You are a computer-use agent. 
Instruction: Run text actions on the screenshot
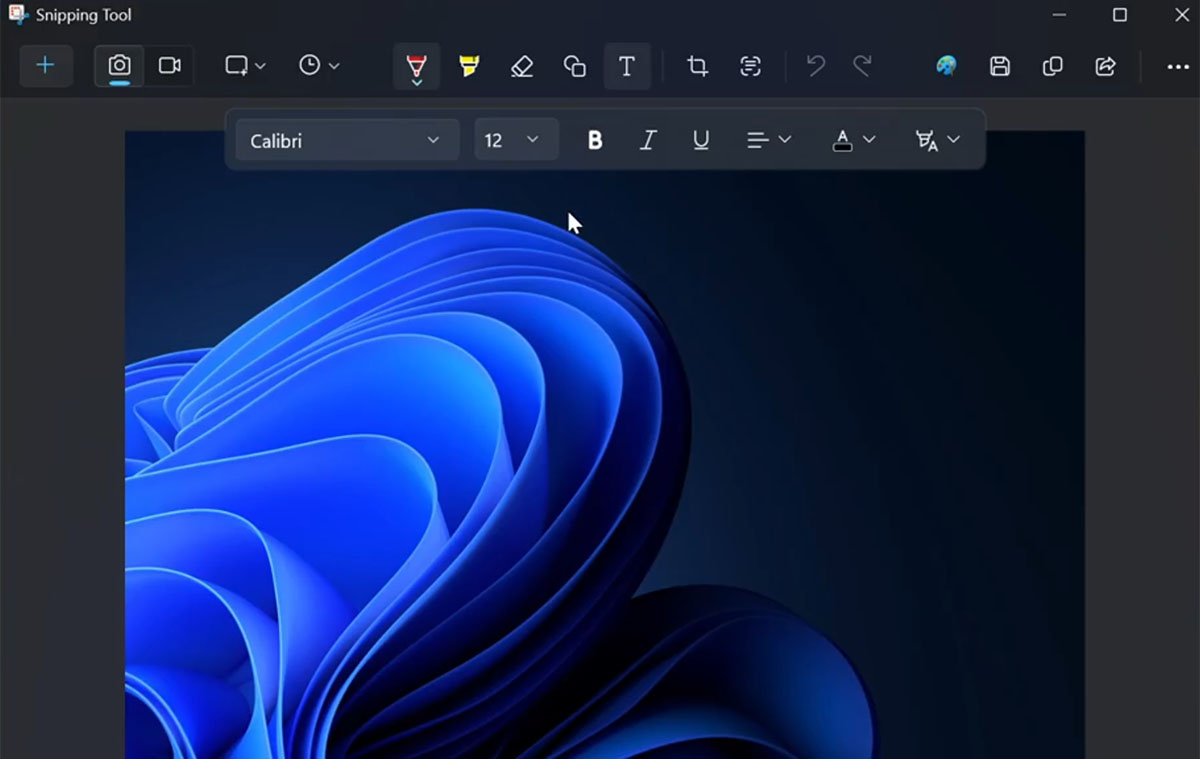tap(748, 65)
